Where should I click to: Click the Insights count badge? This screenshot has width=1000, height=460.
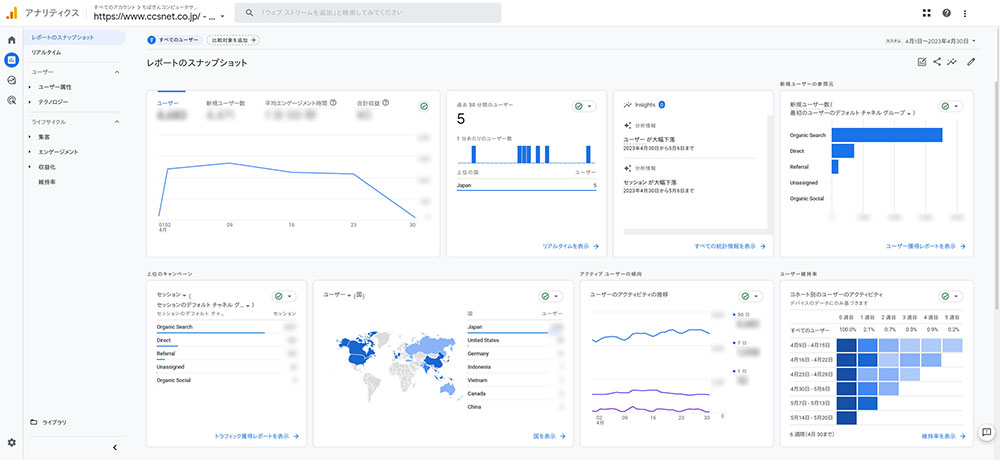(x=661, y=104)
